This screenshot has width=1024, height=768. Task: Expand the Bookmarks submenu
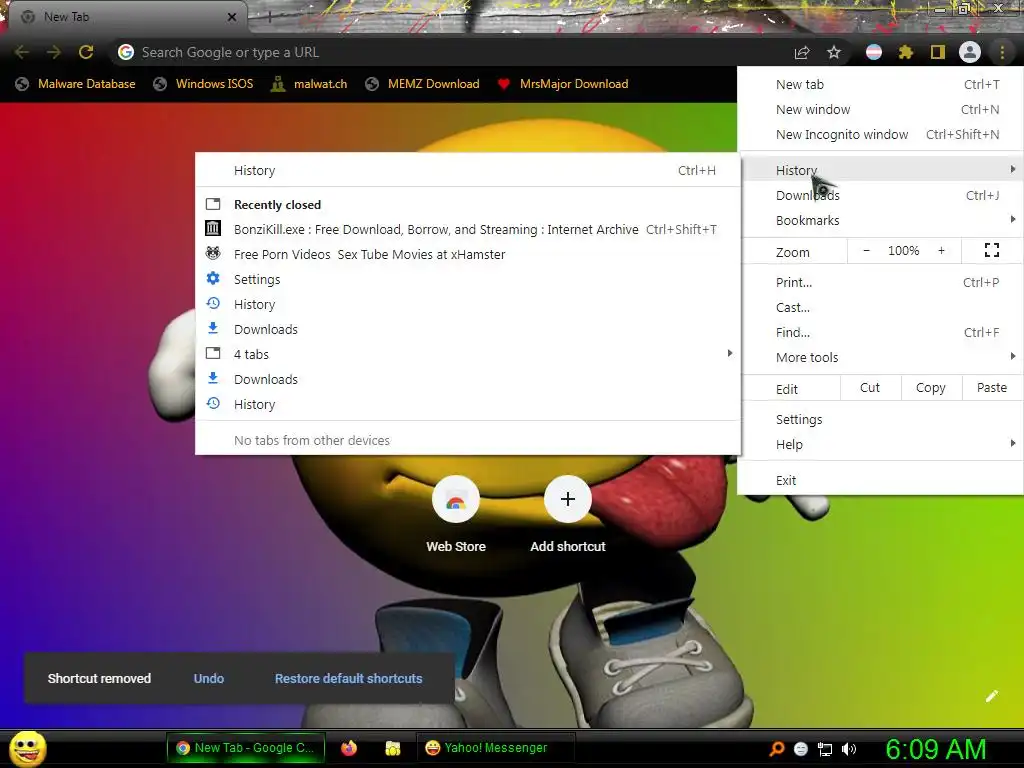click(880, 221)
